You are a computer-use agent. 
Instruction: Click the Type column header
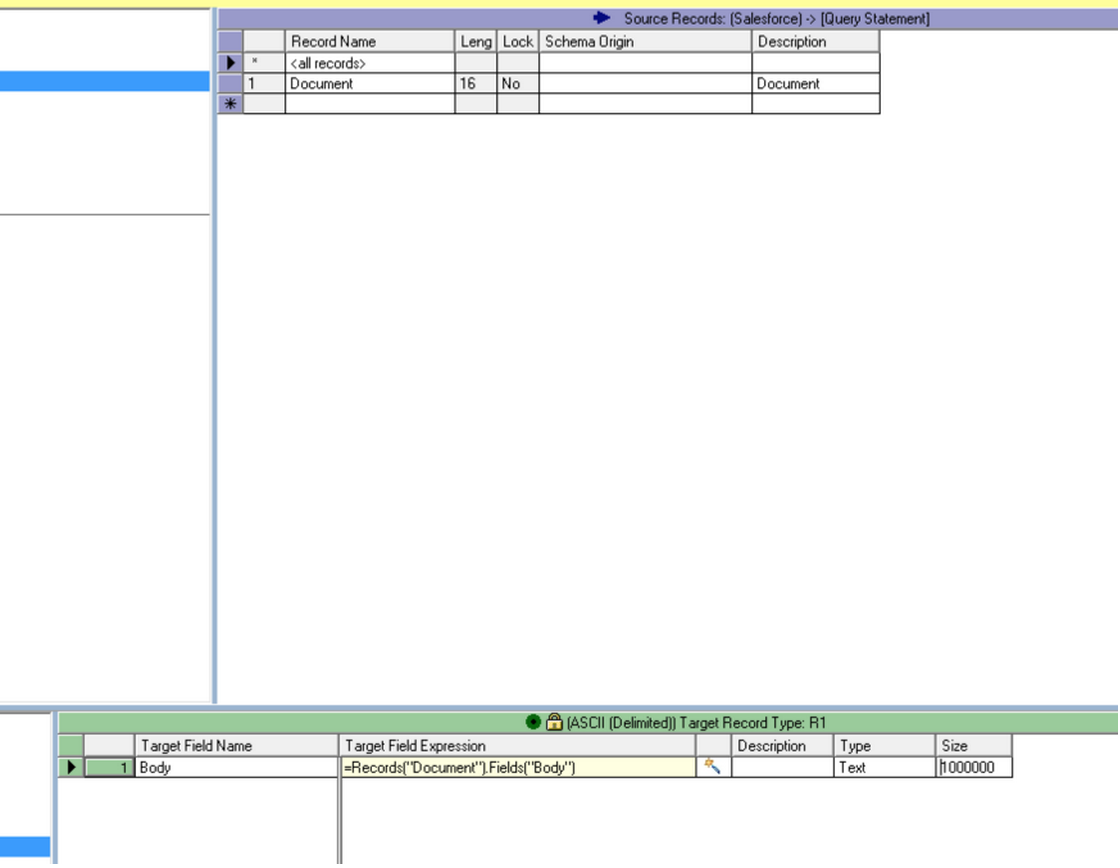tap(884, 745)
